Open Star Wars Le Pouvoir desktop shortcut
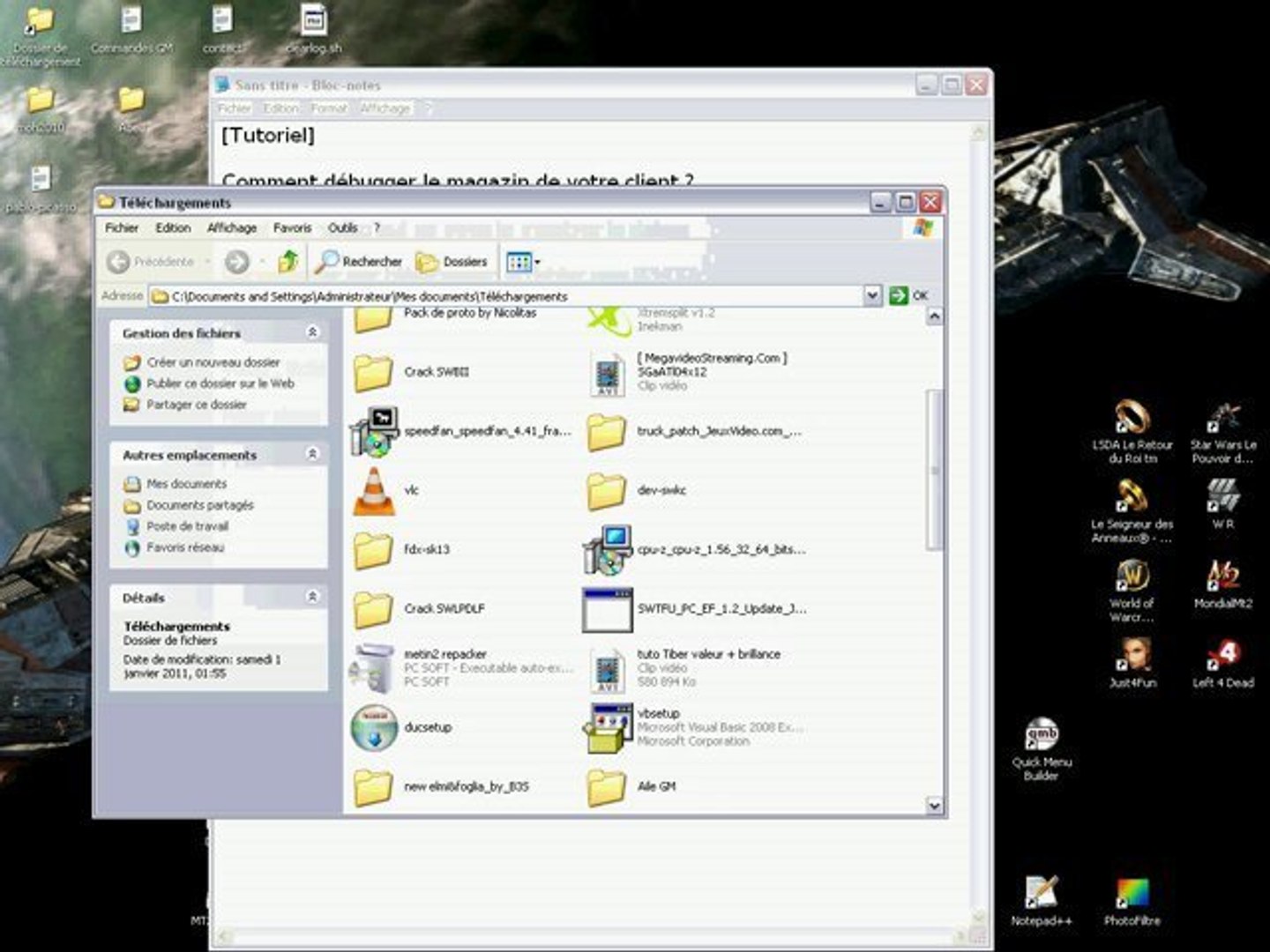The width and height of the screenshot is (1270, 952). pyautogui.click(x=1222, y=433)
